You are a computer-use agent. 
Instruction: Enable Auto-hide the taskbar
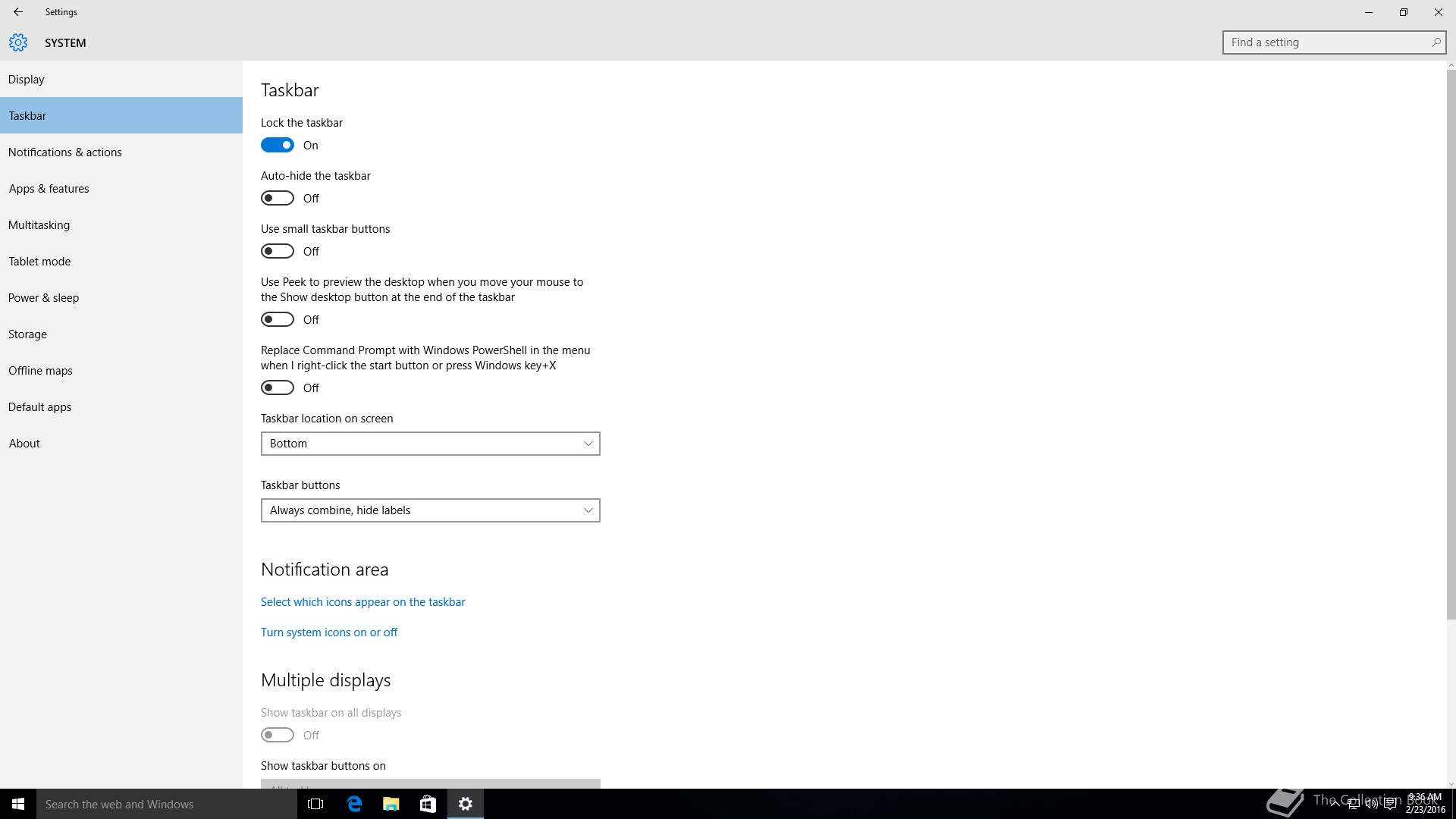(278, 198)
